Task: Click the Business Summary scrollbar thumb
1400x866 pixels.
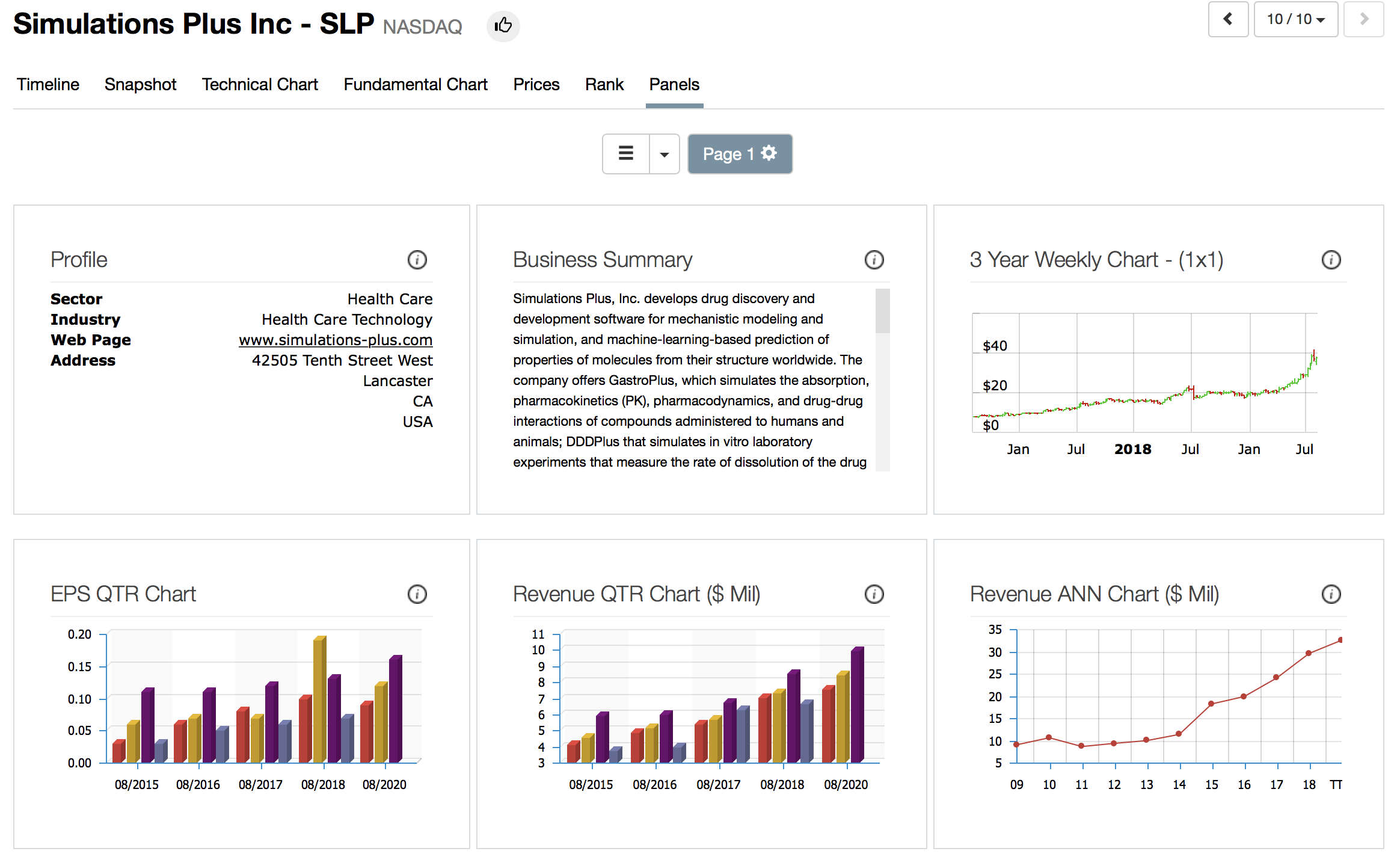Action: 882,311
